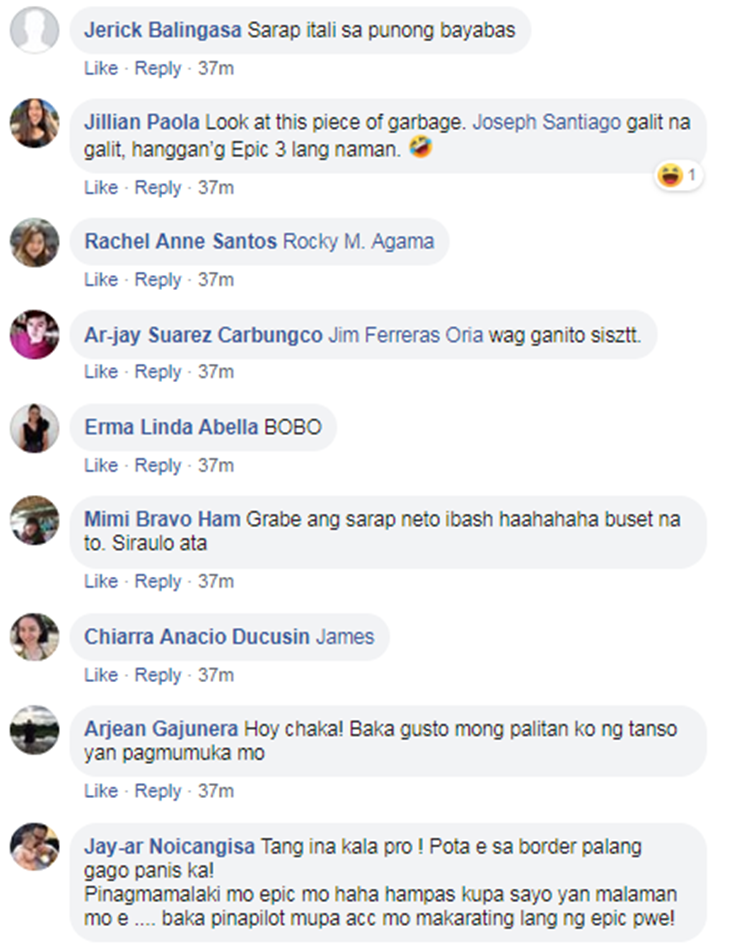The height and width of the screenshot is (946, 750).
Task: Like Erma Linda Abella's BOBO comment
Action: (x=101, y=465)
